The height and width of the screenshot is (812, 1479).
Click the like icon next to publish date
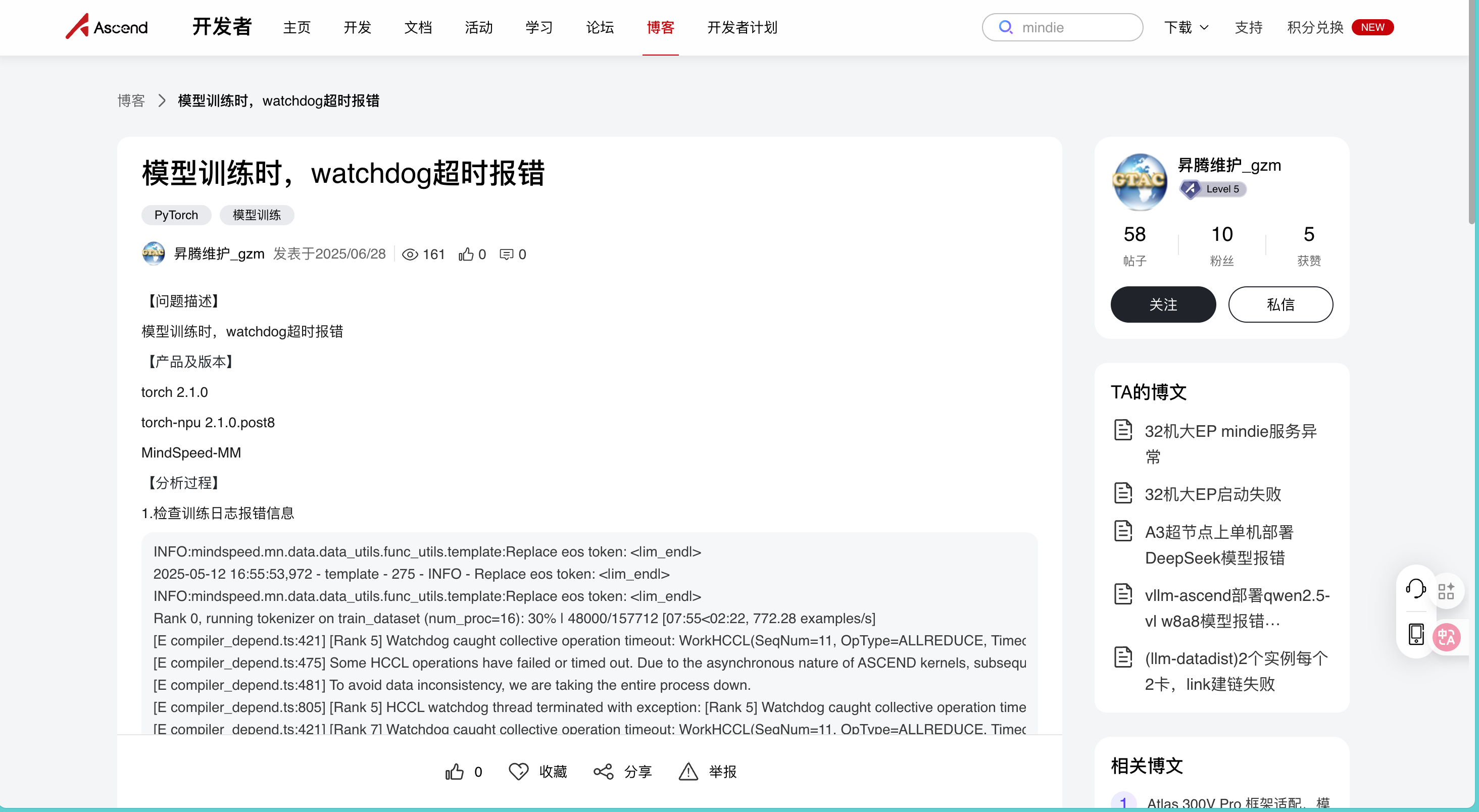pos(466,254)
